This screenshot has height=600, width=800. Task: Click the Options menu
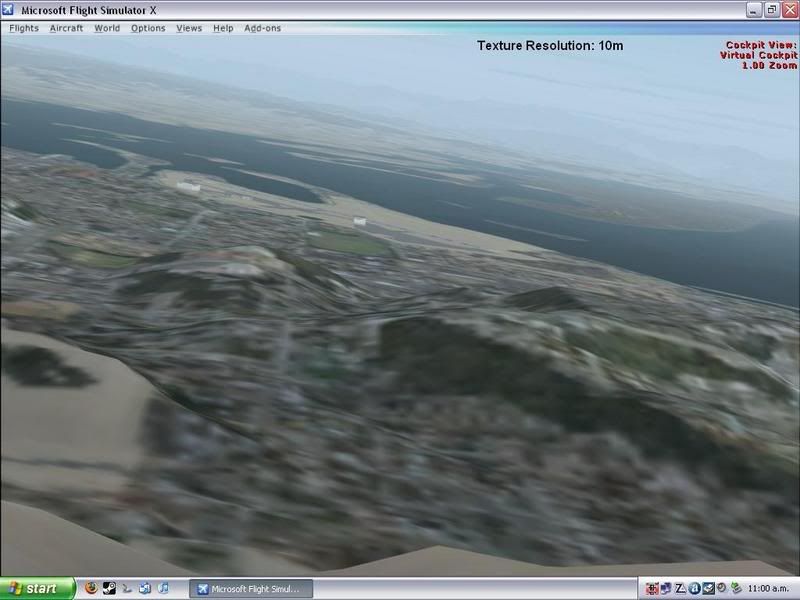[x=148, y=28]
